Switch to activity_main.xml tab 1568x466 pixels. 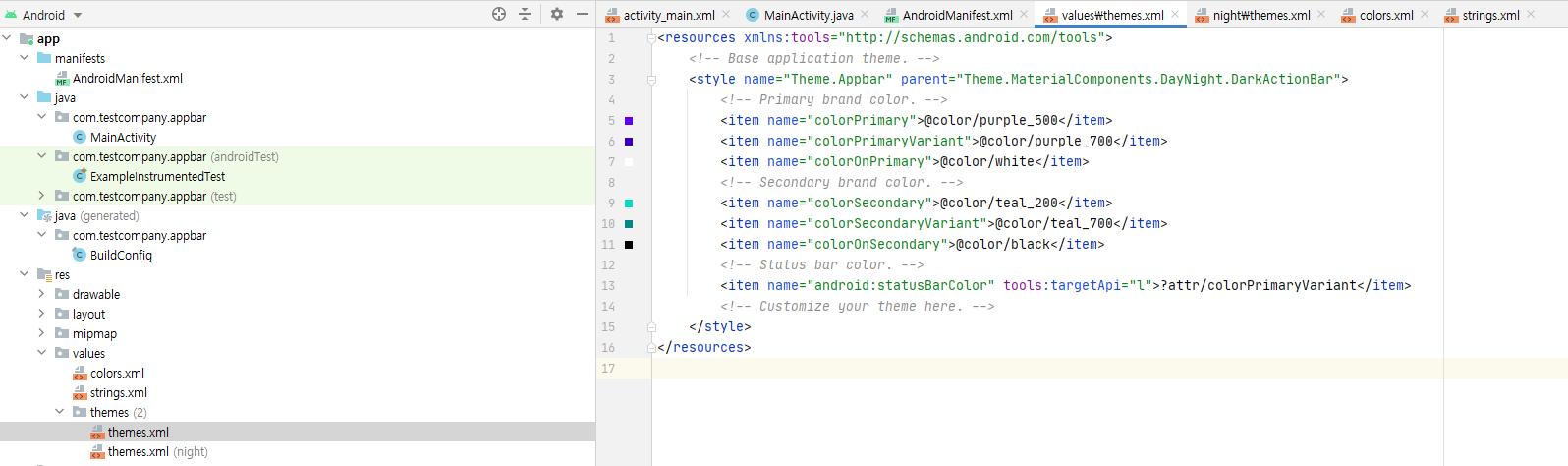point(669,15)
